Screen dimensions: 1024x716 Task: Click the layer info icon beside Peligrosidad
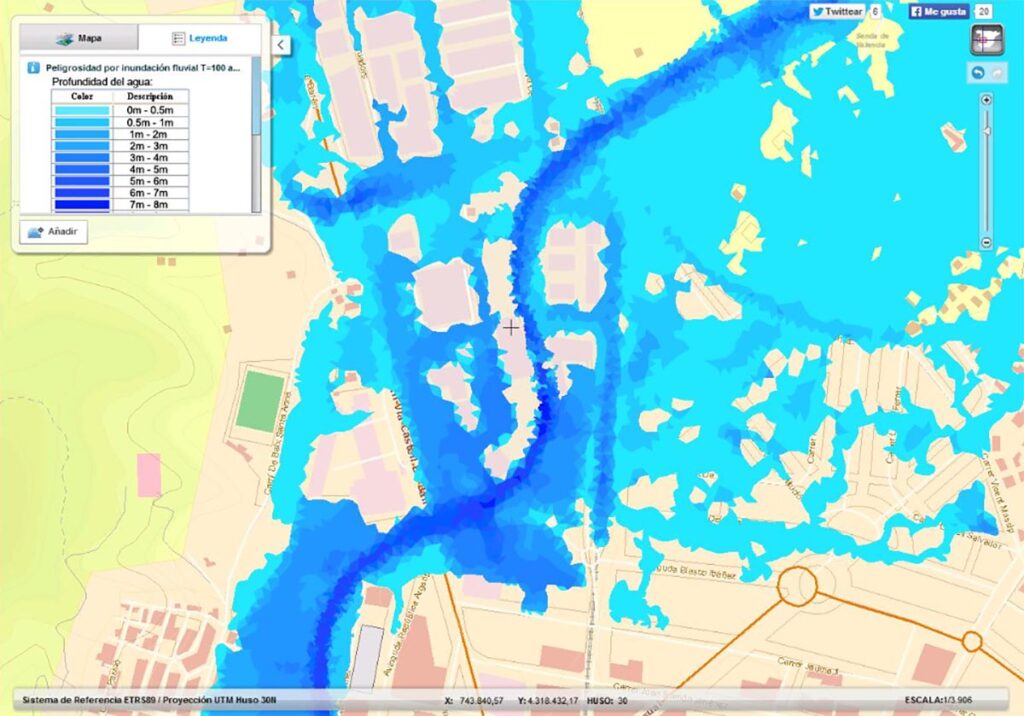[33, 68]
